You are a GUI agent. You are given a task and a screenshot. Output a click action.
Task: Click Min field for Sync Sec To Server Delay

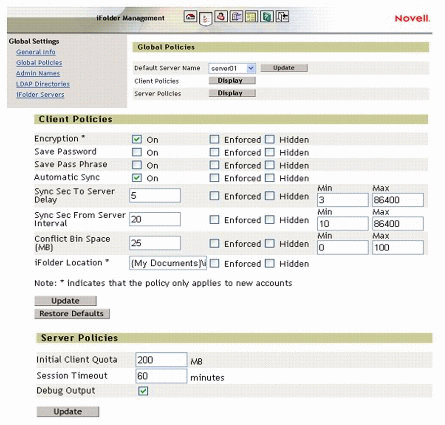tap(343, 200)
